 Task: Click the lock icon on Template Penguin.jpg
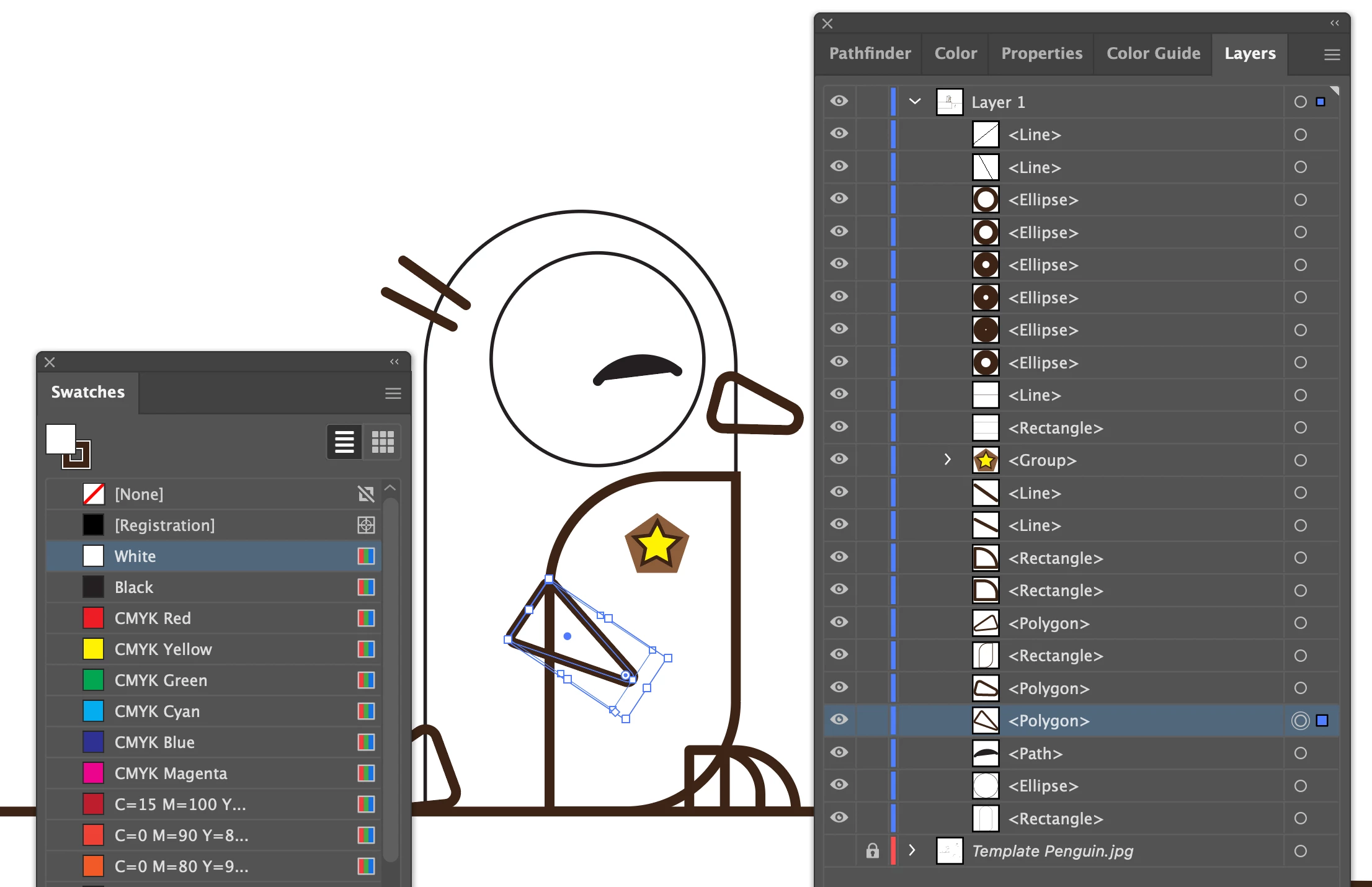[872, 850]
